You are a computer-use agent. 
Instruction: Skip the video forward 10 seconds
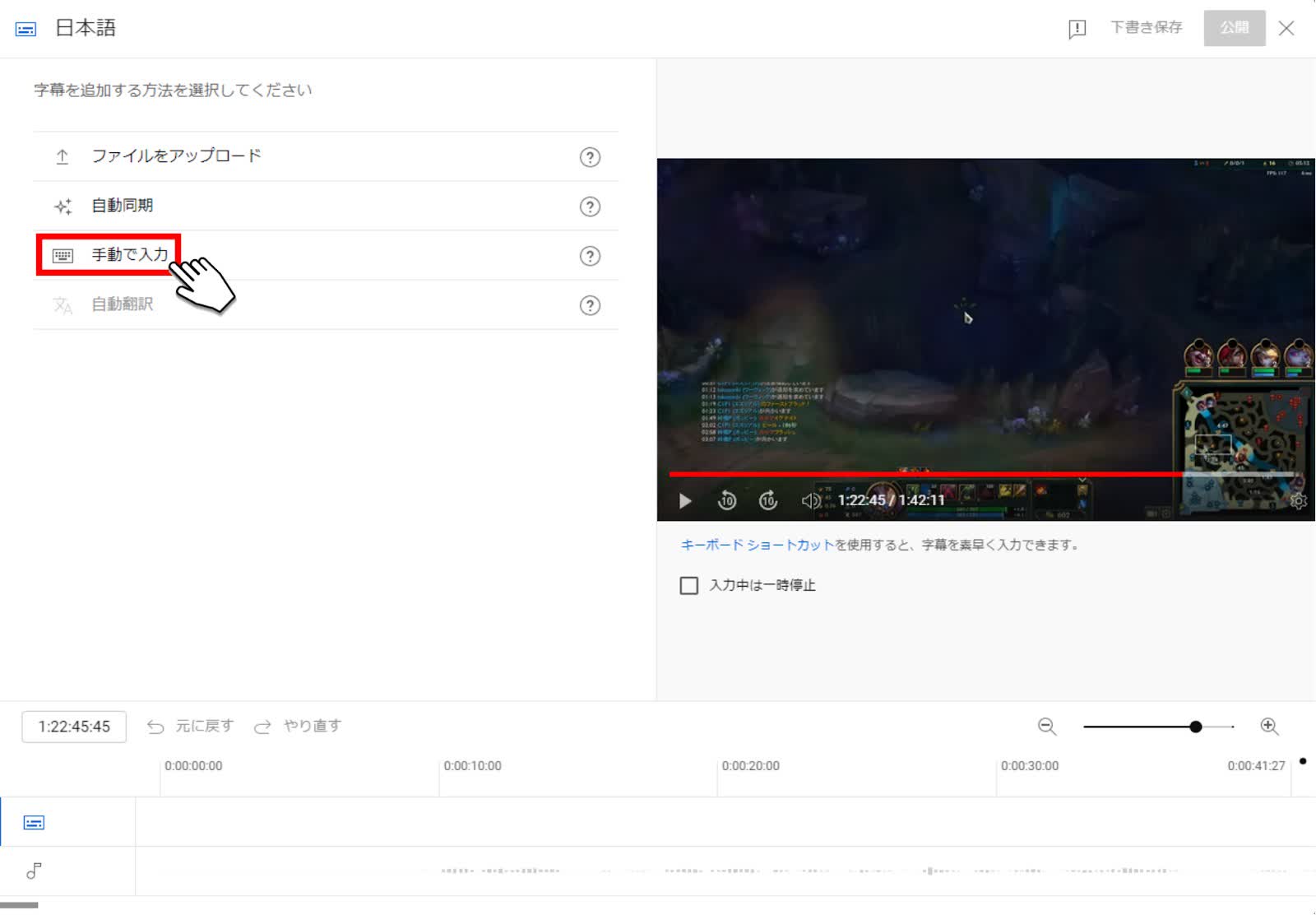[768, 500]
